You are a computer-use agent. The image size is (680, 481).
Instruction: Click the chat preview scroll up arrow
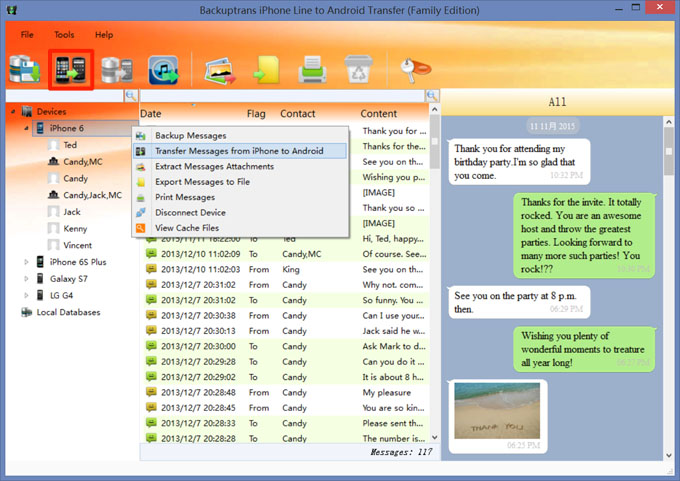[x=669, y=123]
